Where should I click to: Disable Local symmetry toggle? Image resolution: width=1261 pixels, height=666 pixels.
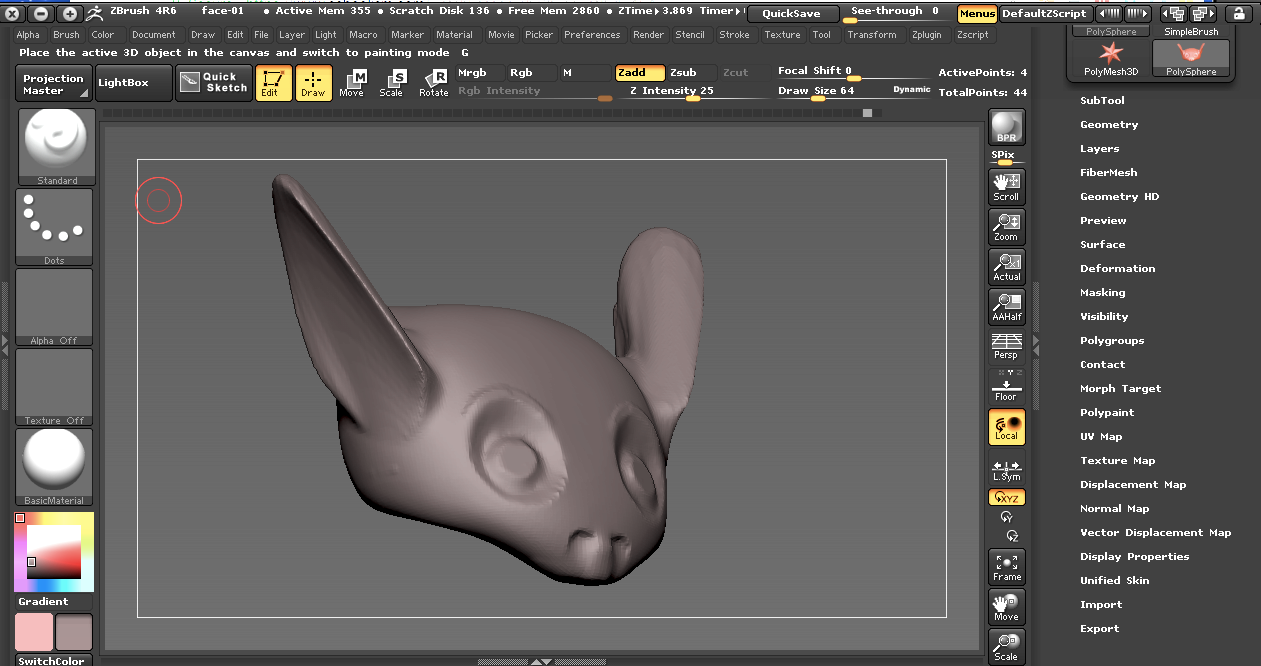point(1006,427)
